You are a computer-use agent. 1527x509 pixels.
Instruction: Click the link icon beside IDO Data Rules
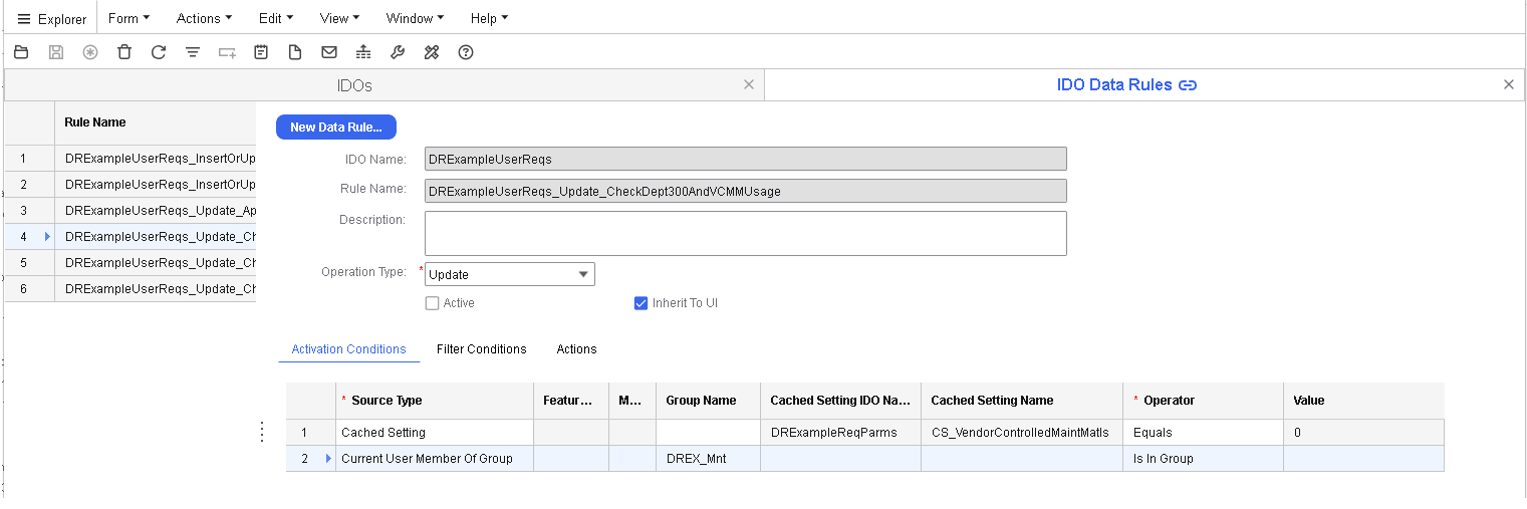1188,86
